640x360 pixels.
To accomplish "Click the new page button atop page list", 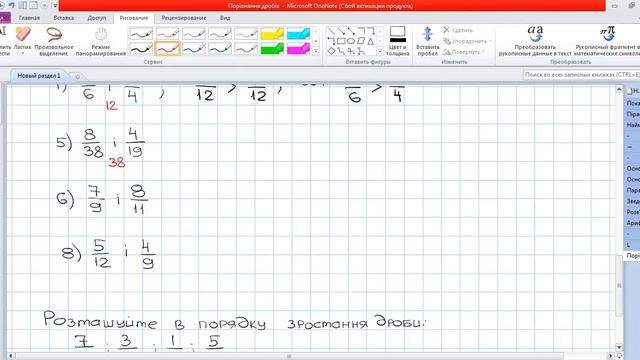I will click(633, 91).
